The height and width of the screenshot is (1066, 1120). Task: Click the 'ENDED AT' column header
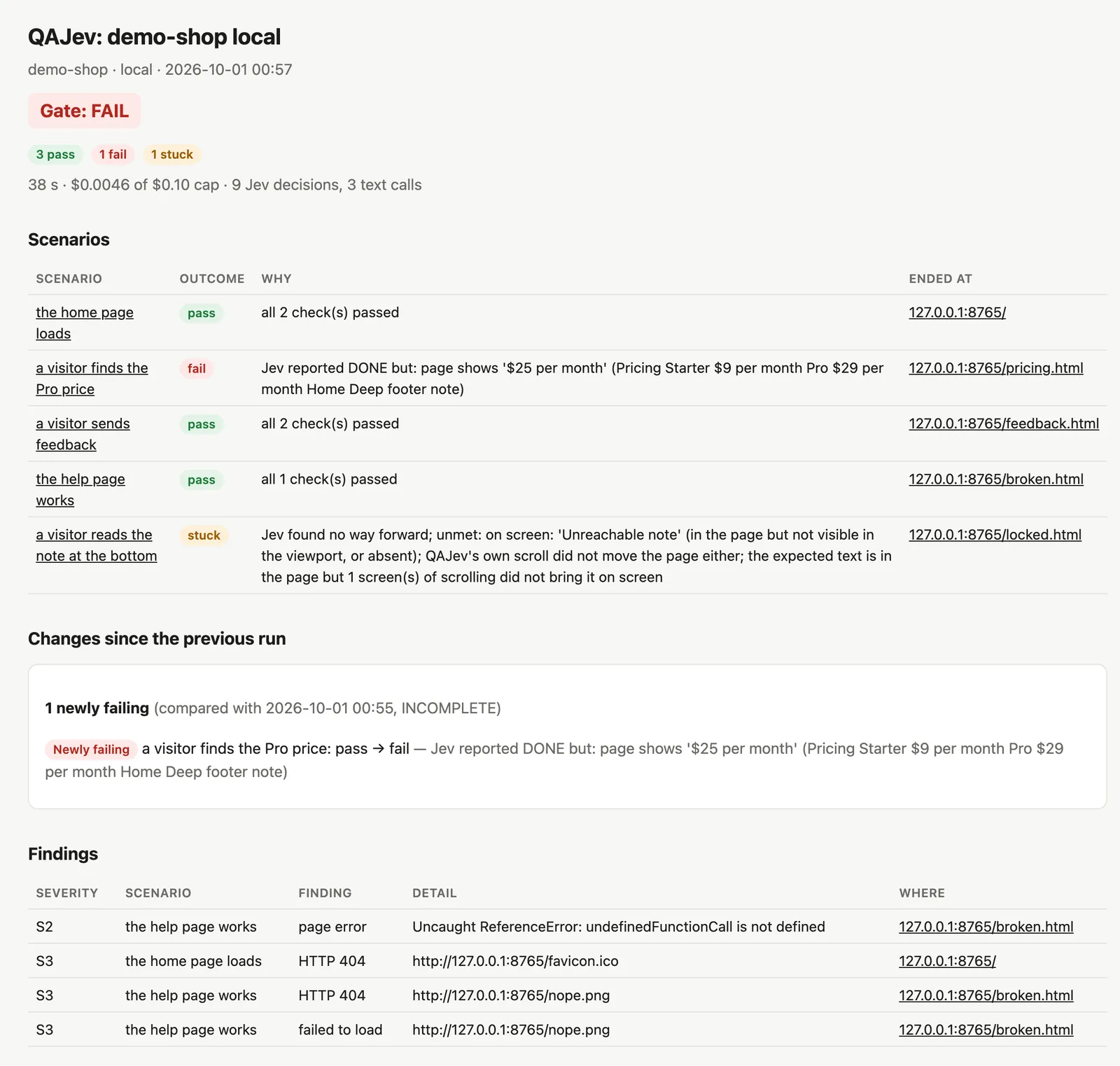pos(940,279)
